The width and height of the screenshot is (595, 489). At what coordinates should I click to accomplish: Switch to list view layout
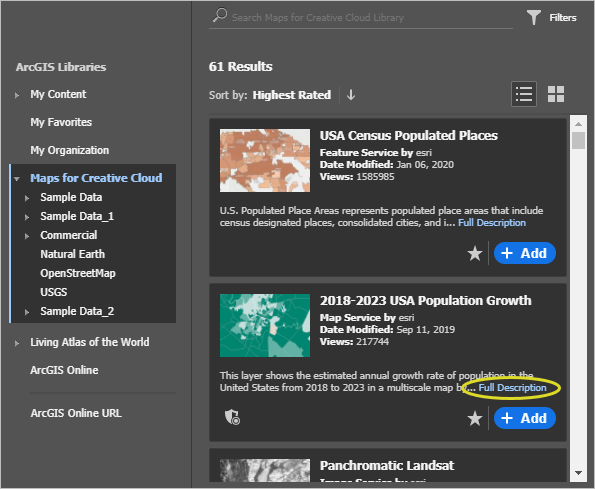[x=524, y=94]
